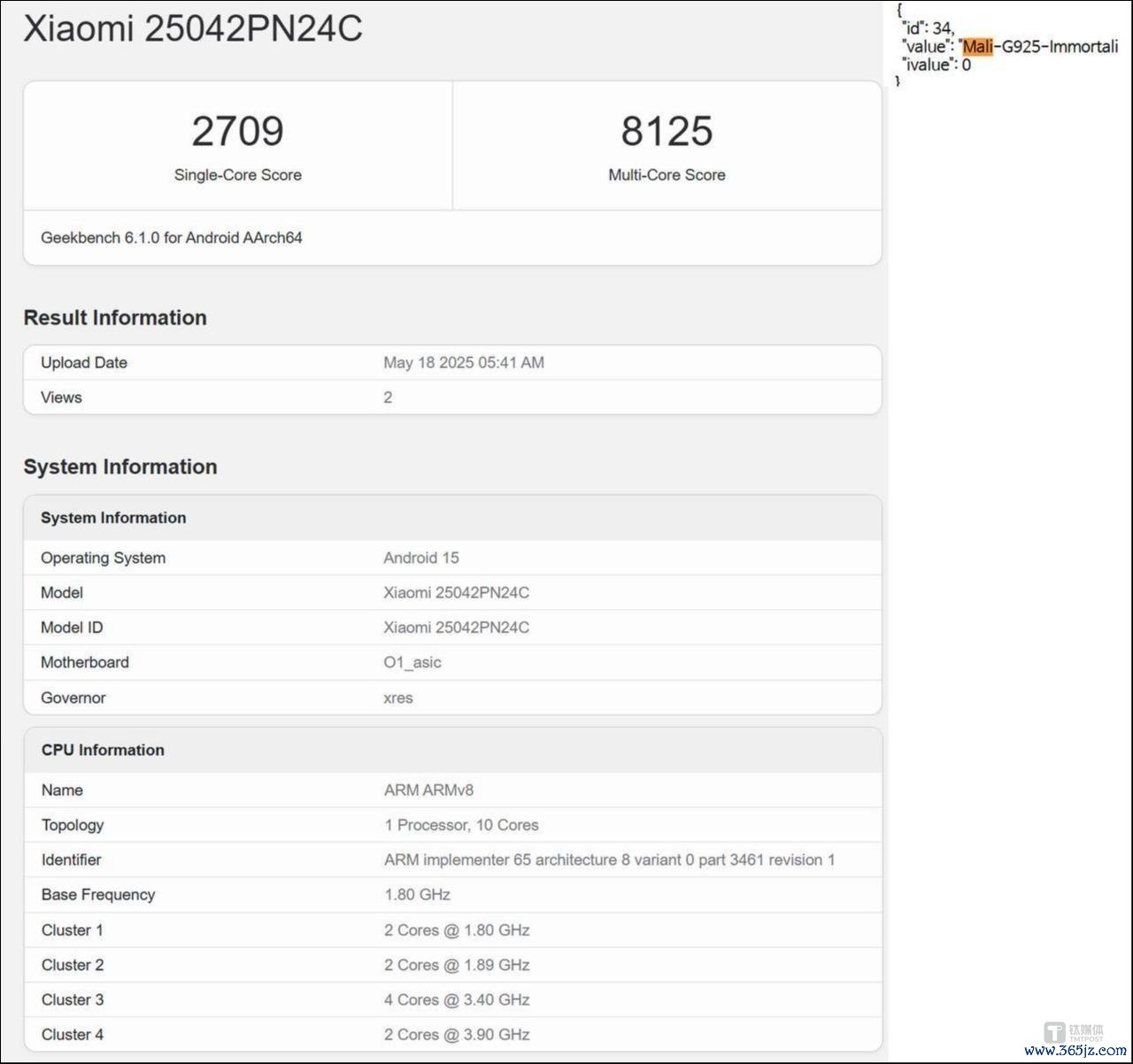The width and height of the screenshot is (1133, 1064).
Task: Click the Identifier label
Action: click(x=71, y=860)
